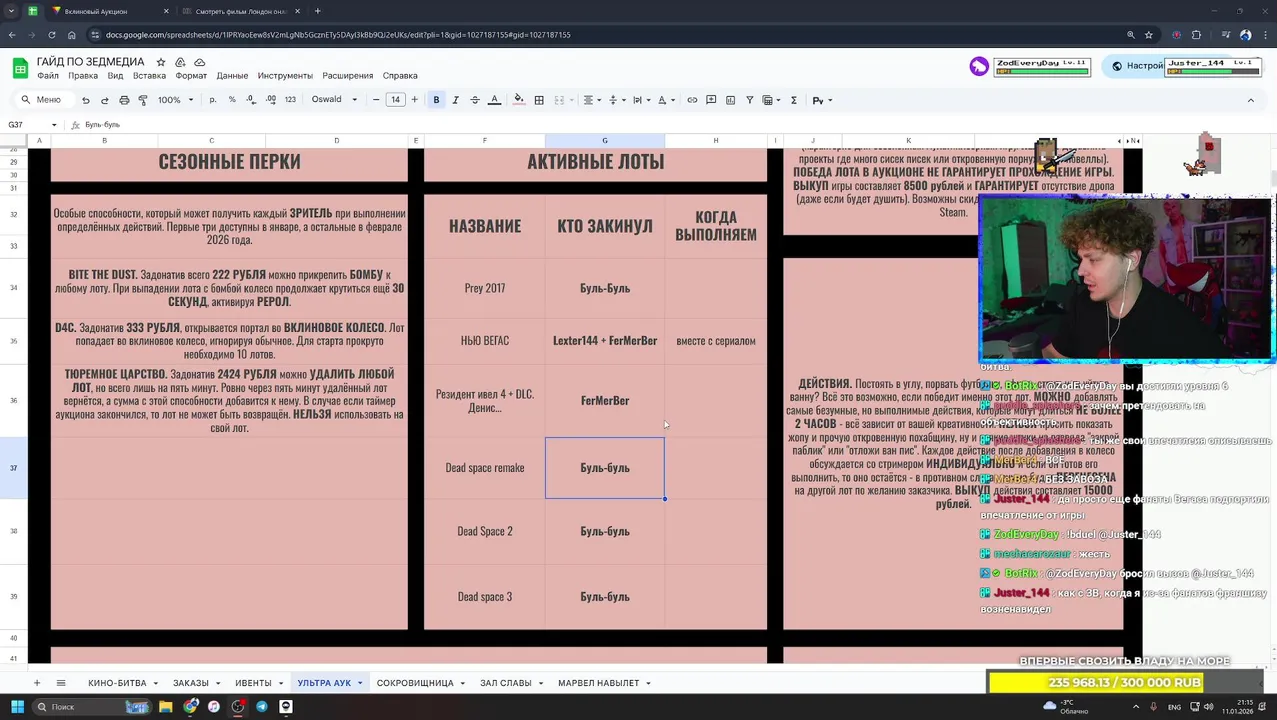Decrease font size with minus button
Viewport: 1277px width, 720px height.
pos(376,100)
